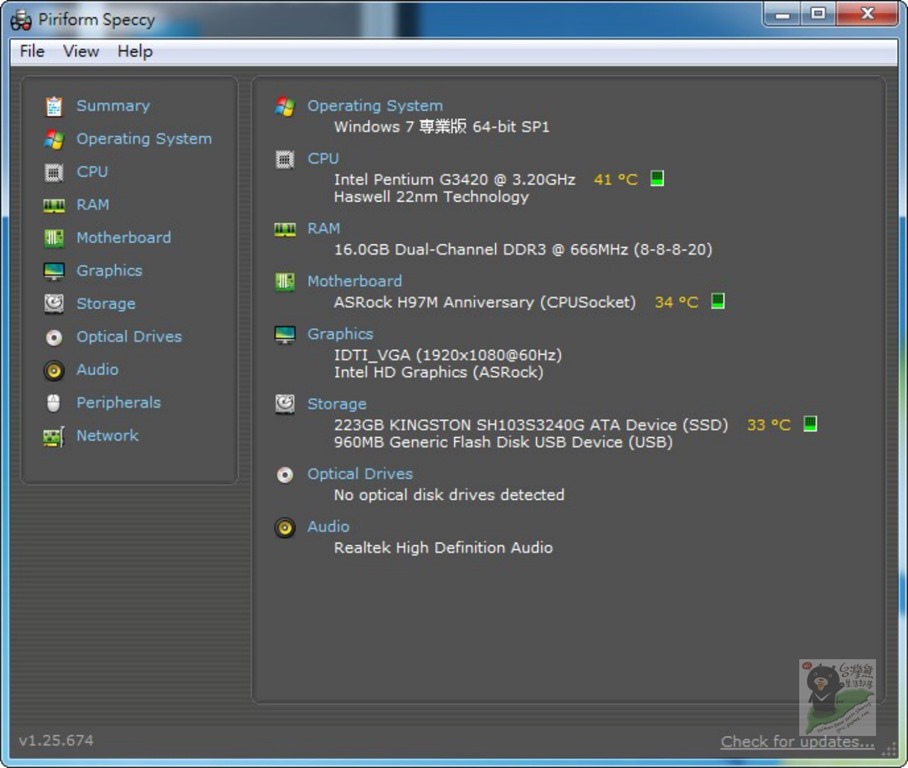Select RAM in the sidebar
908x768 pixels.
tap(93, 205)
